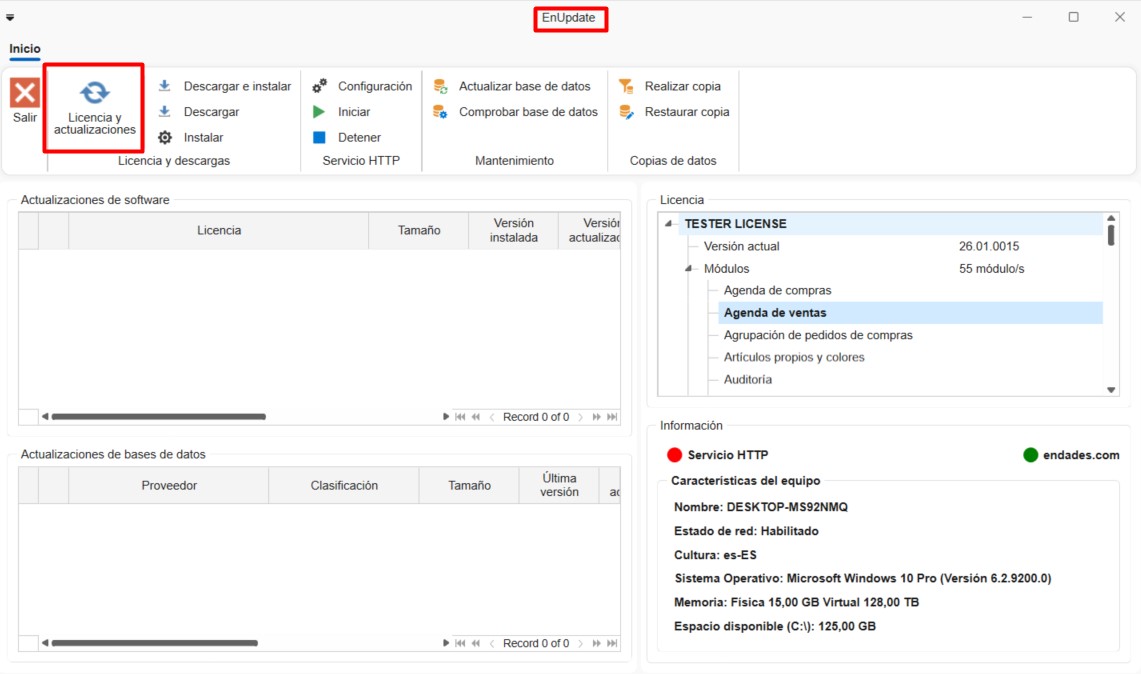Switch to the Inicio ribbon tab

(x=25, y=49)
